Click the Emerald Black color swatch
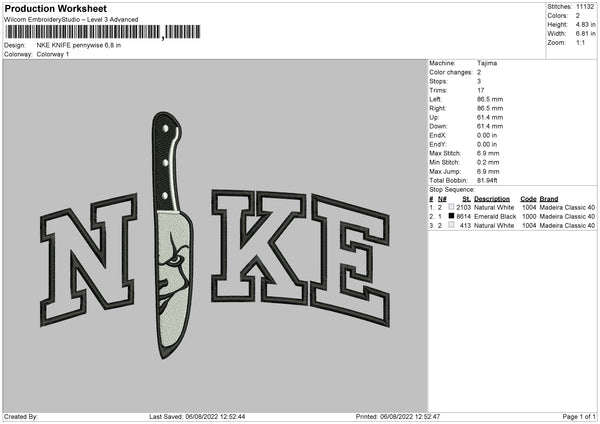Viewport: 600px width, 424px height. pos(452,216)
